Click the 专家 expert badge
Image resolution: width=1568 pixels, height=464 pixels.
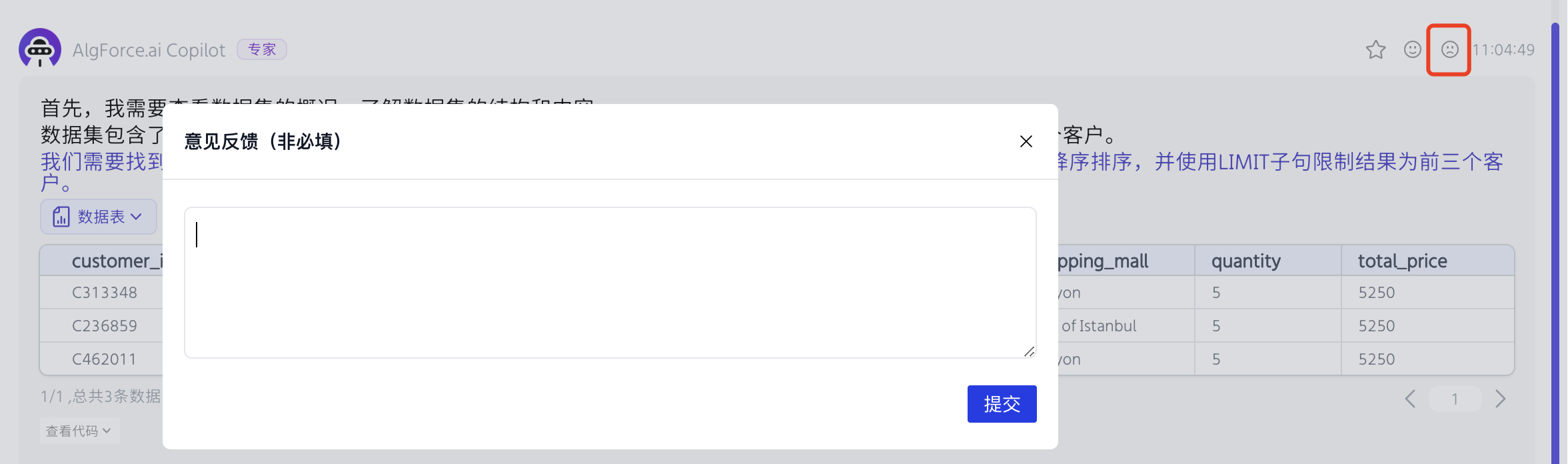pos(262,49)
